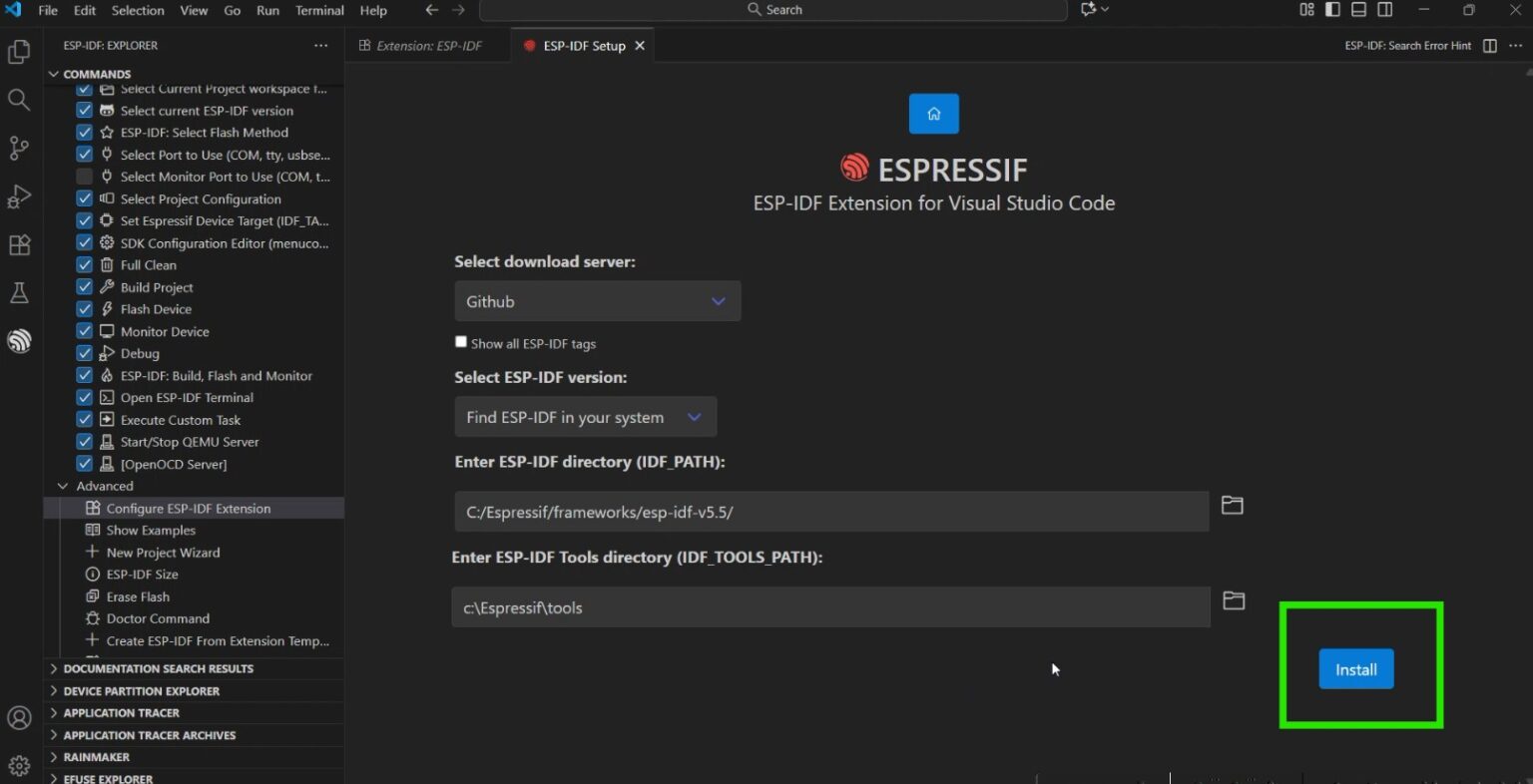Collapse the Advanced tree section
Image resolution: width=1533 pixels, height=784 pixels.
(x=63, y=486)
